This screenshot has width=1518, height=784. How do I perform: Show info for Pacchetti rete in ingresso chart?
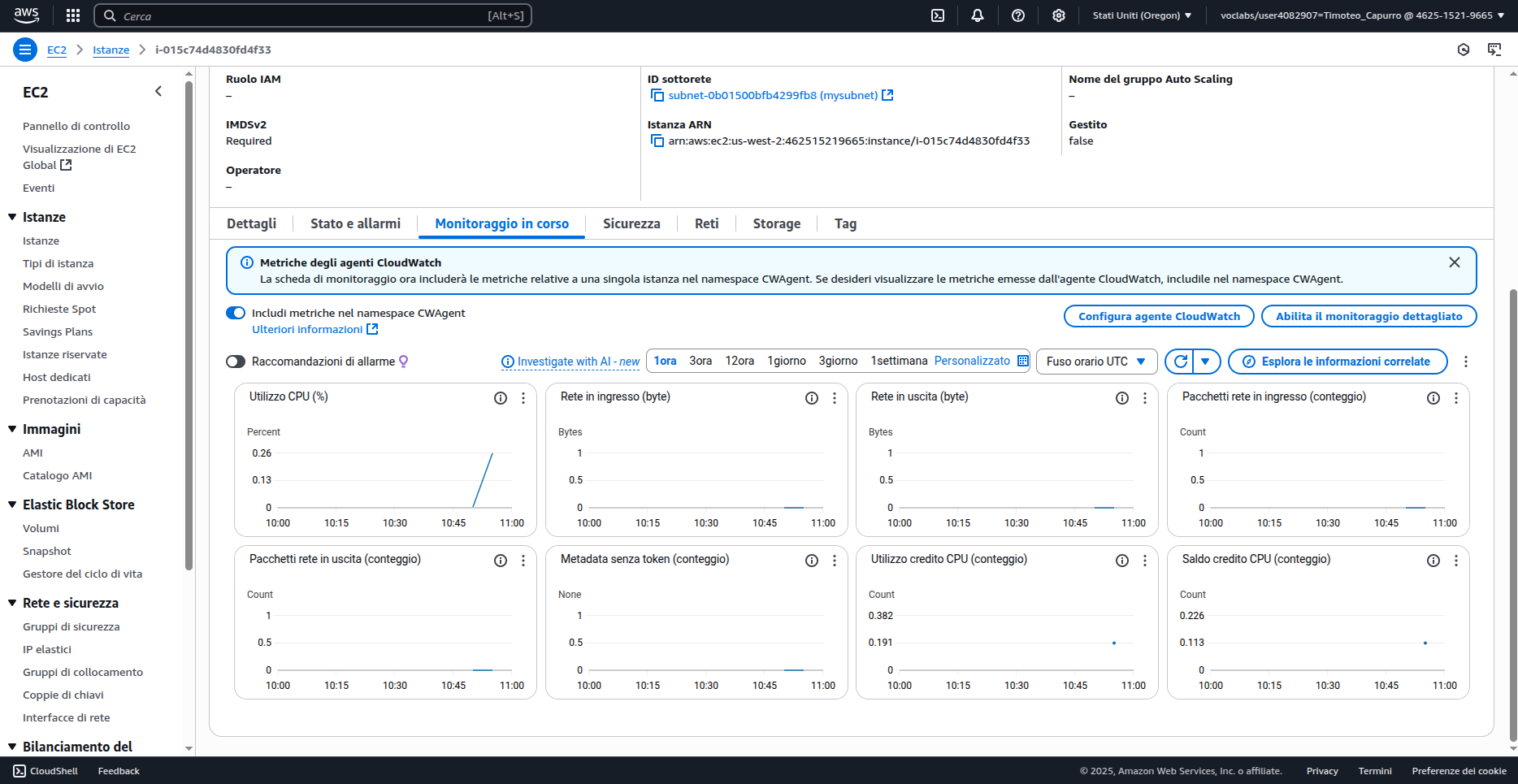[1433, 398]
